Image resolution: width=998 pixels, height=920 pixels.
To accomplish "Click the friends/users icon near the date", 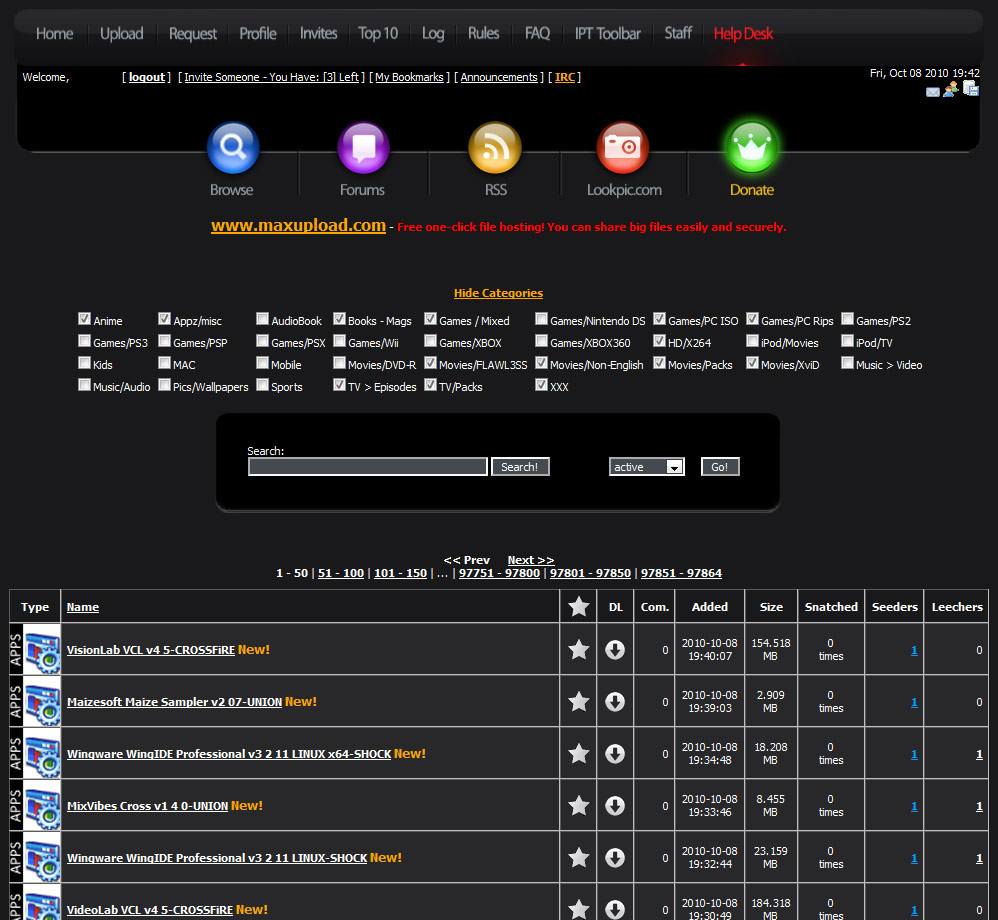I will pos(951,90).
